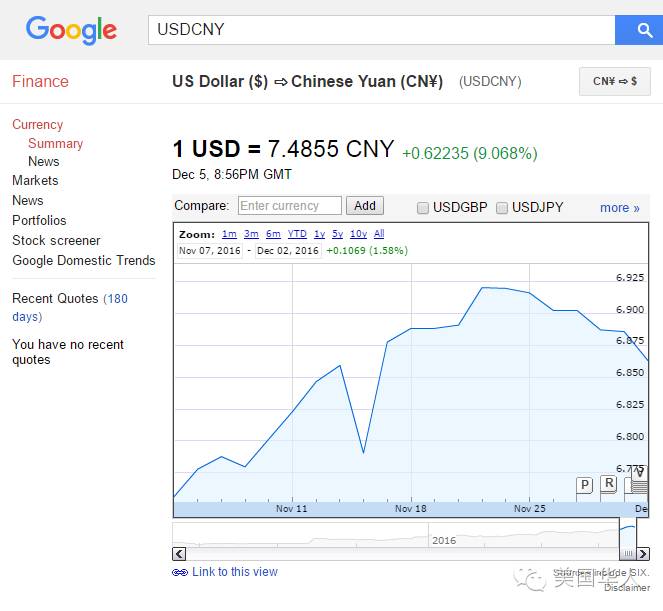Screen dimensions: 663x611
Task: Click the P flag marker on chart
Action: (585, 485)
